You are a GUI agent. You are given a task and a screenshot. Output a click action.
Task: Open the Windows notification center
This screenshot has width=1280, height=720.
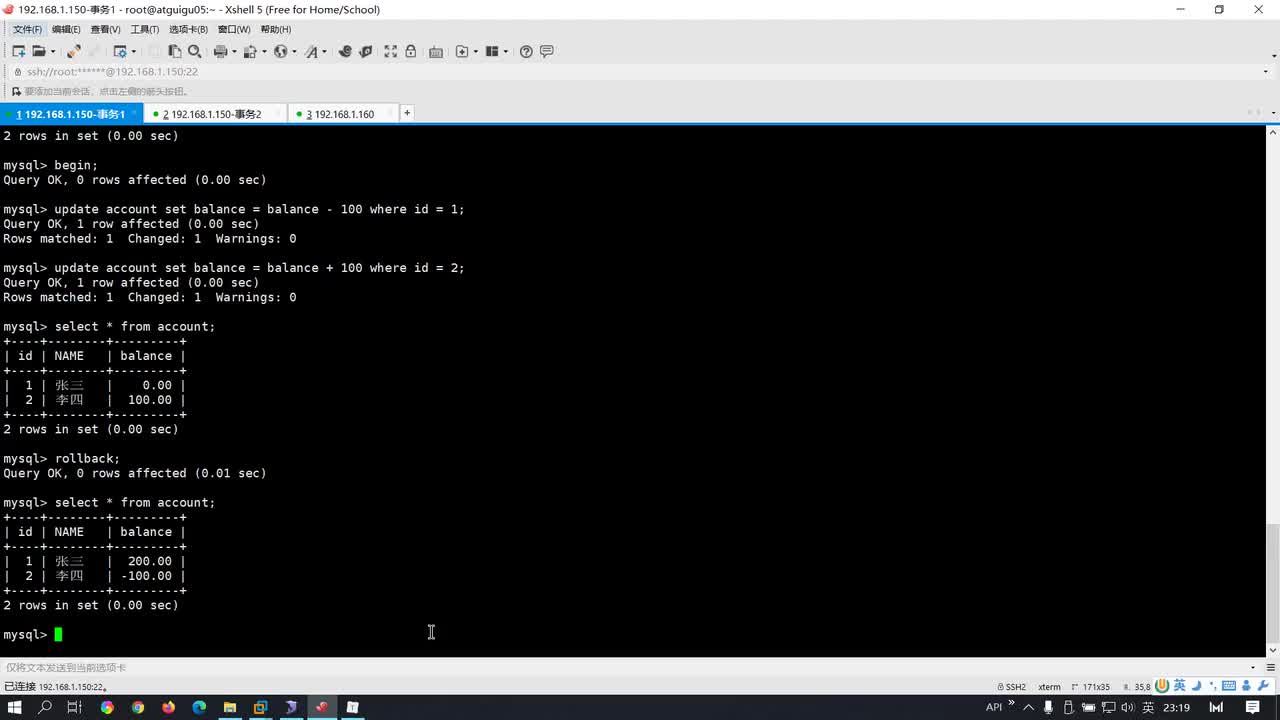coord(1252,707)
